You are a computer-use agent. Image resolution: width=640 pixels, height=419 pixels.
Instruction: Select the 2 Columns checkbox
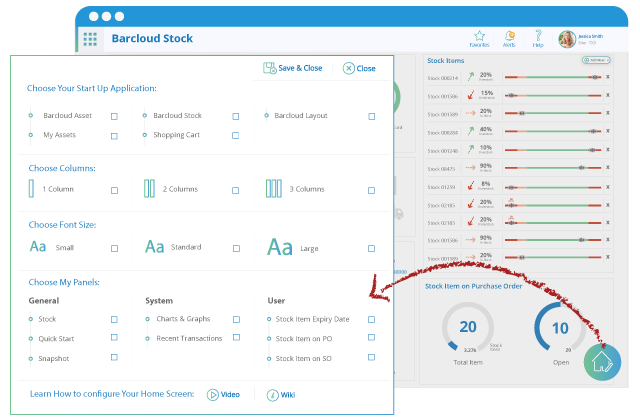pos(236,191)
